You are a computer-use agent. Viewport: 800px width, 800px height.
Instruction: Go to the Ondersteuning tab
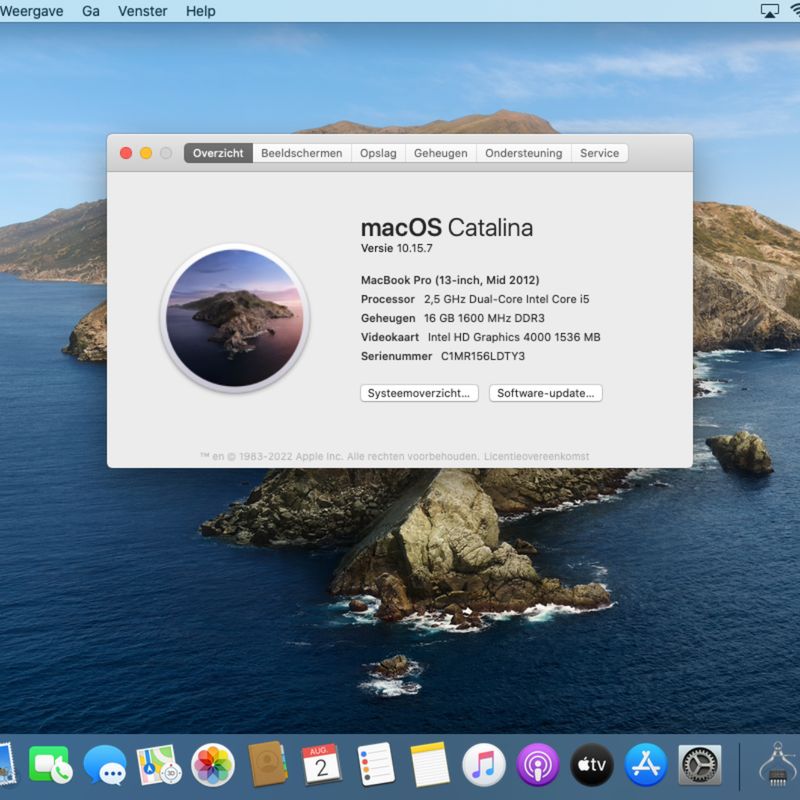point(523,153)
